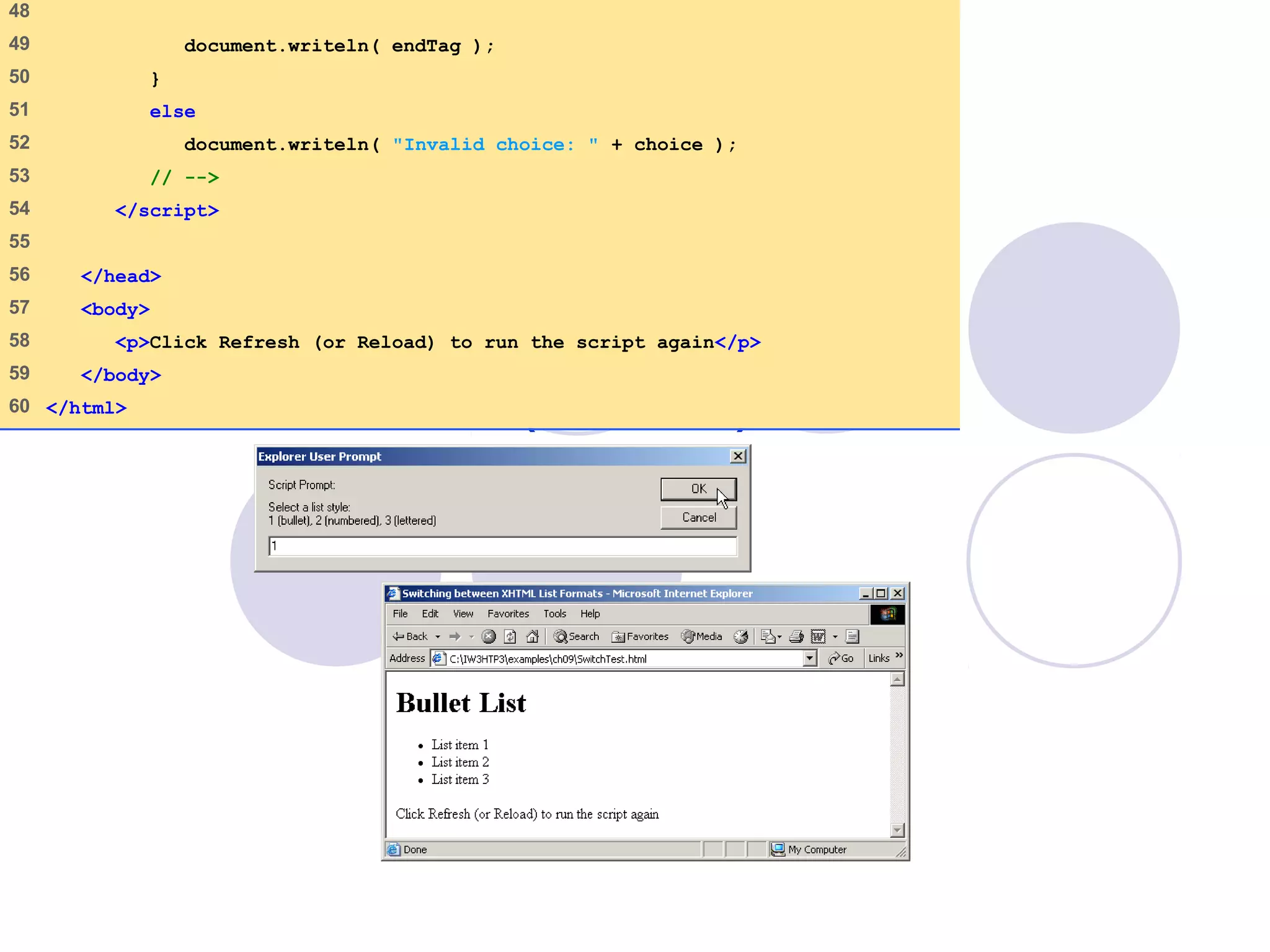
Task: Open the File menu
Action: click(401, 614)
